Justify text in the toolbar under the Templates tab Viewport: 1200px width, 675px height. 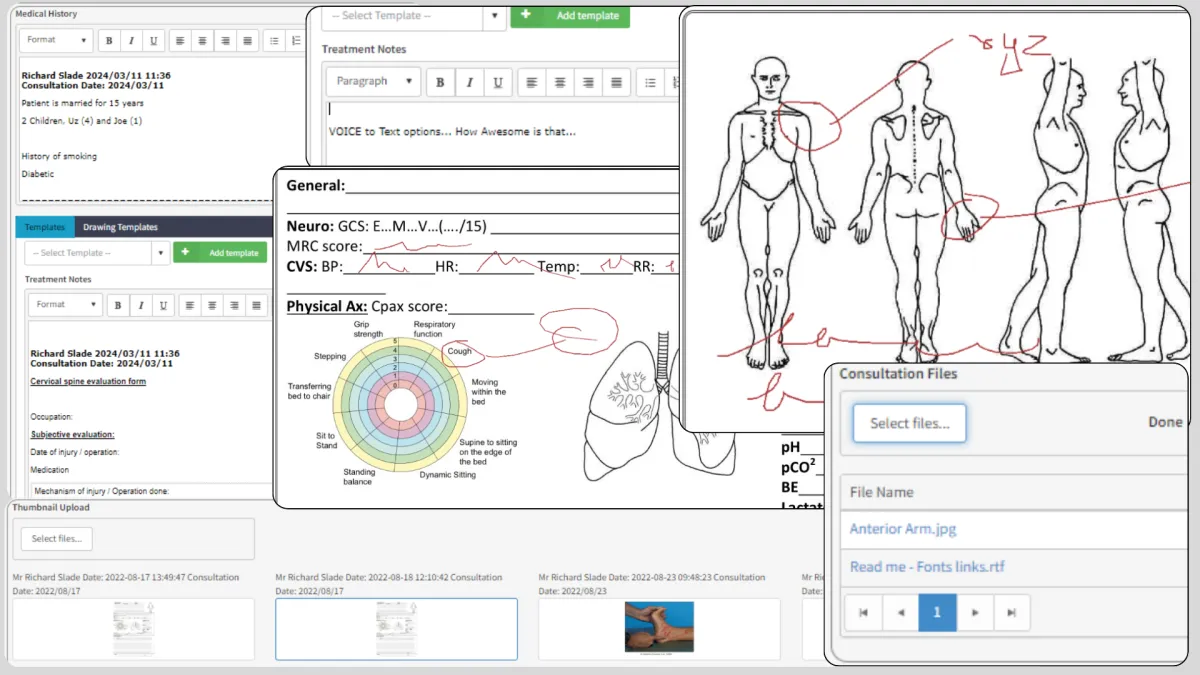[257, 305]
